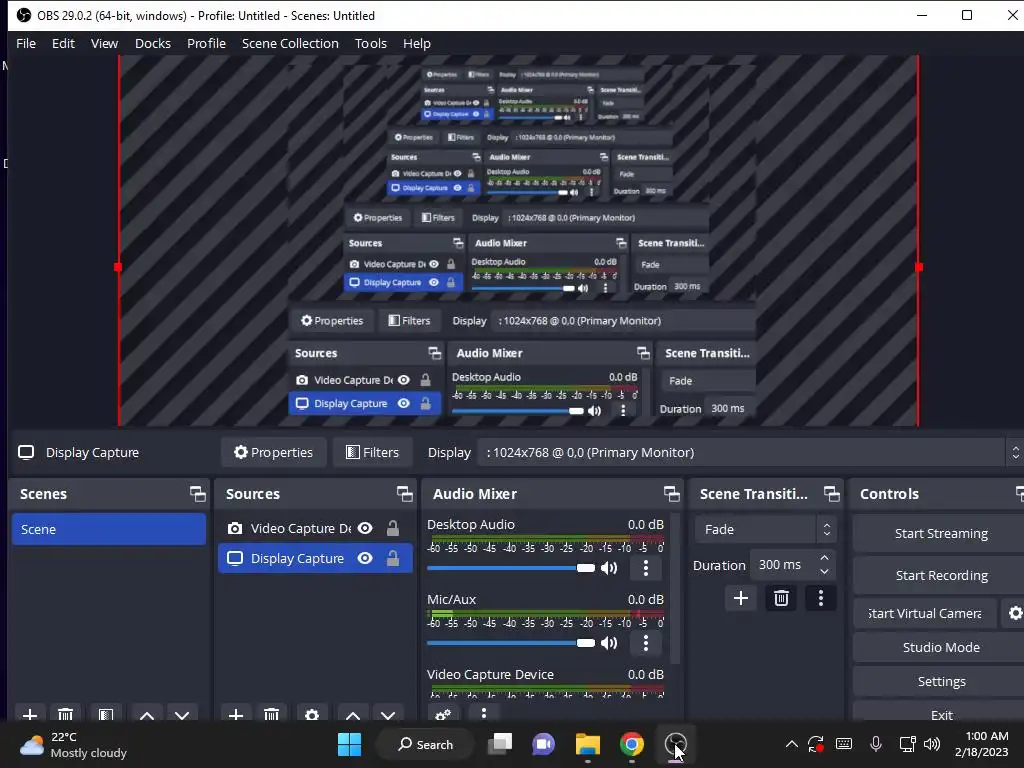Screen dimensions: 1024x768
Task: Open Chrome from the taskbar
Action: [x=632, y=744]
